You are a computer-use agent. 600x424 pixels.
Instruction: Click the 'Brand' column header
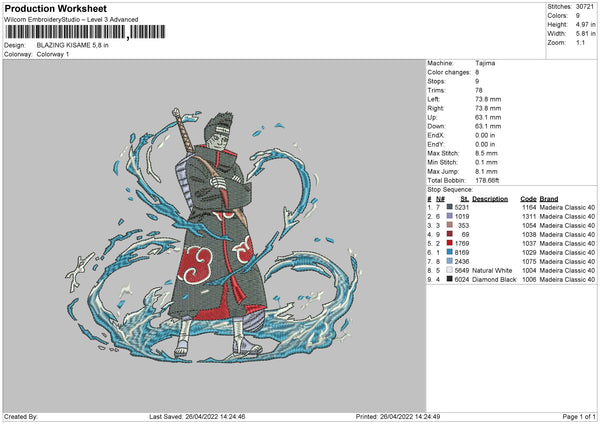(549, 199)
